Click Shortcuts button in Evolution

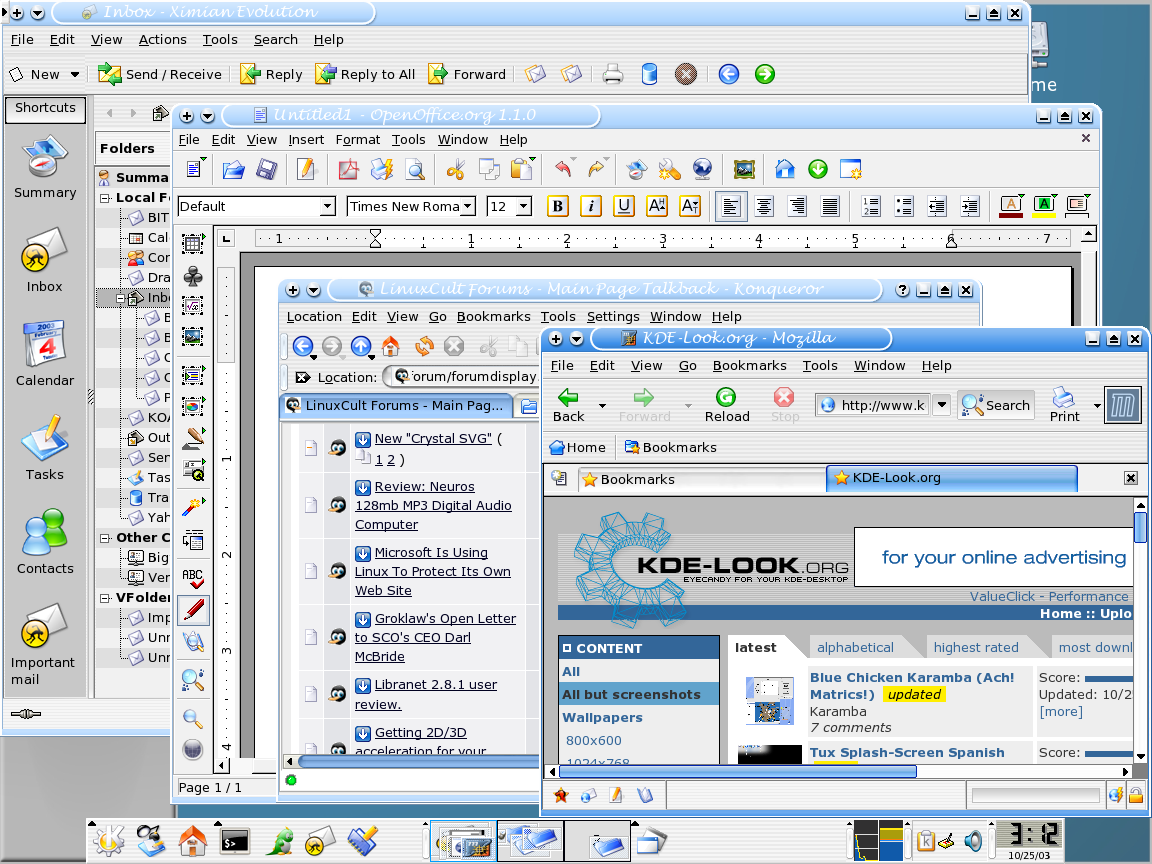(45, 108)
